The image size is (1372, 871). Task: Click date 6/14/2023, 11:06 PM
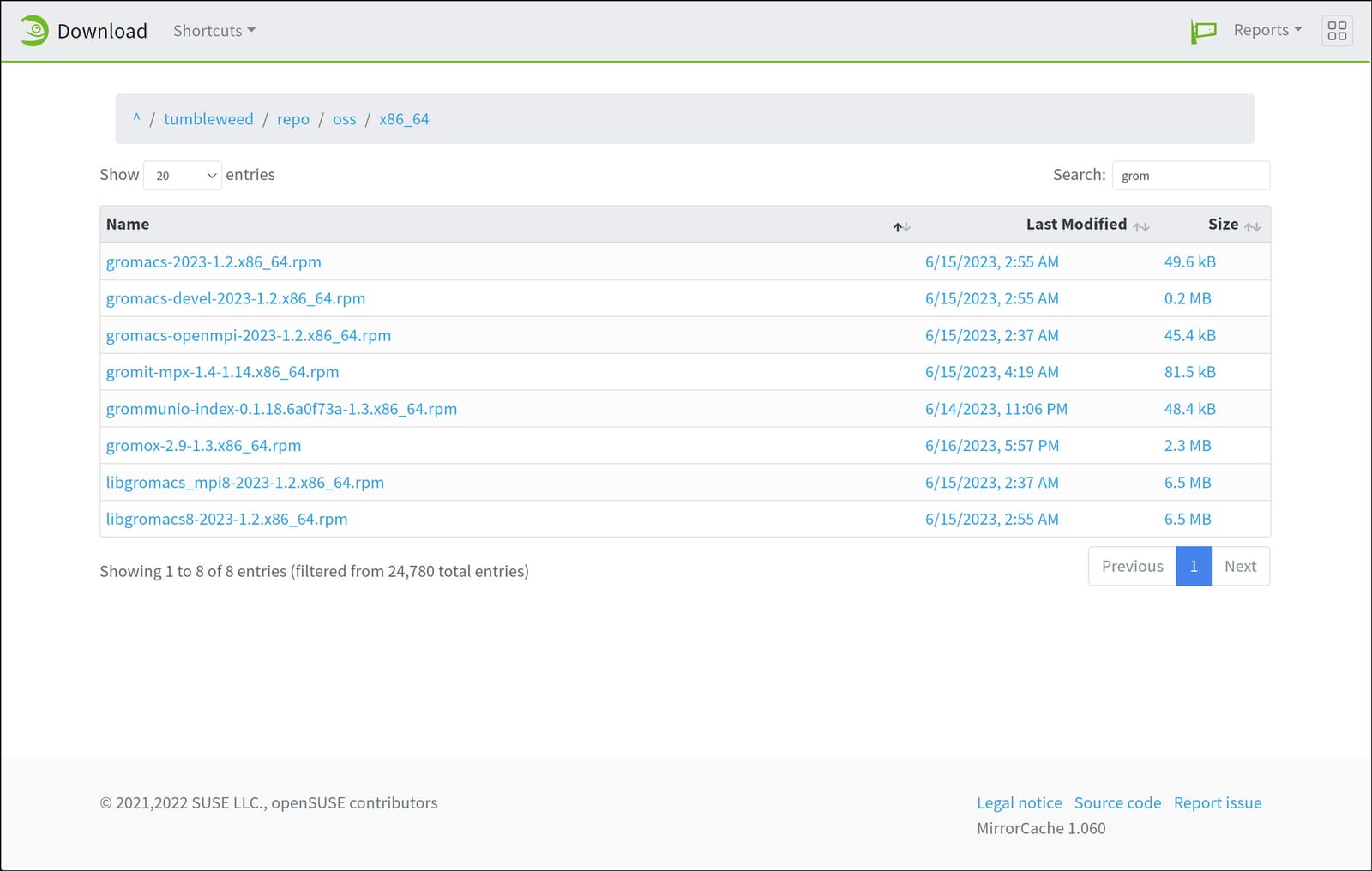996,409
